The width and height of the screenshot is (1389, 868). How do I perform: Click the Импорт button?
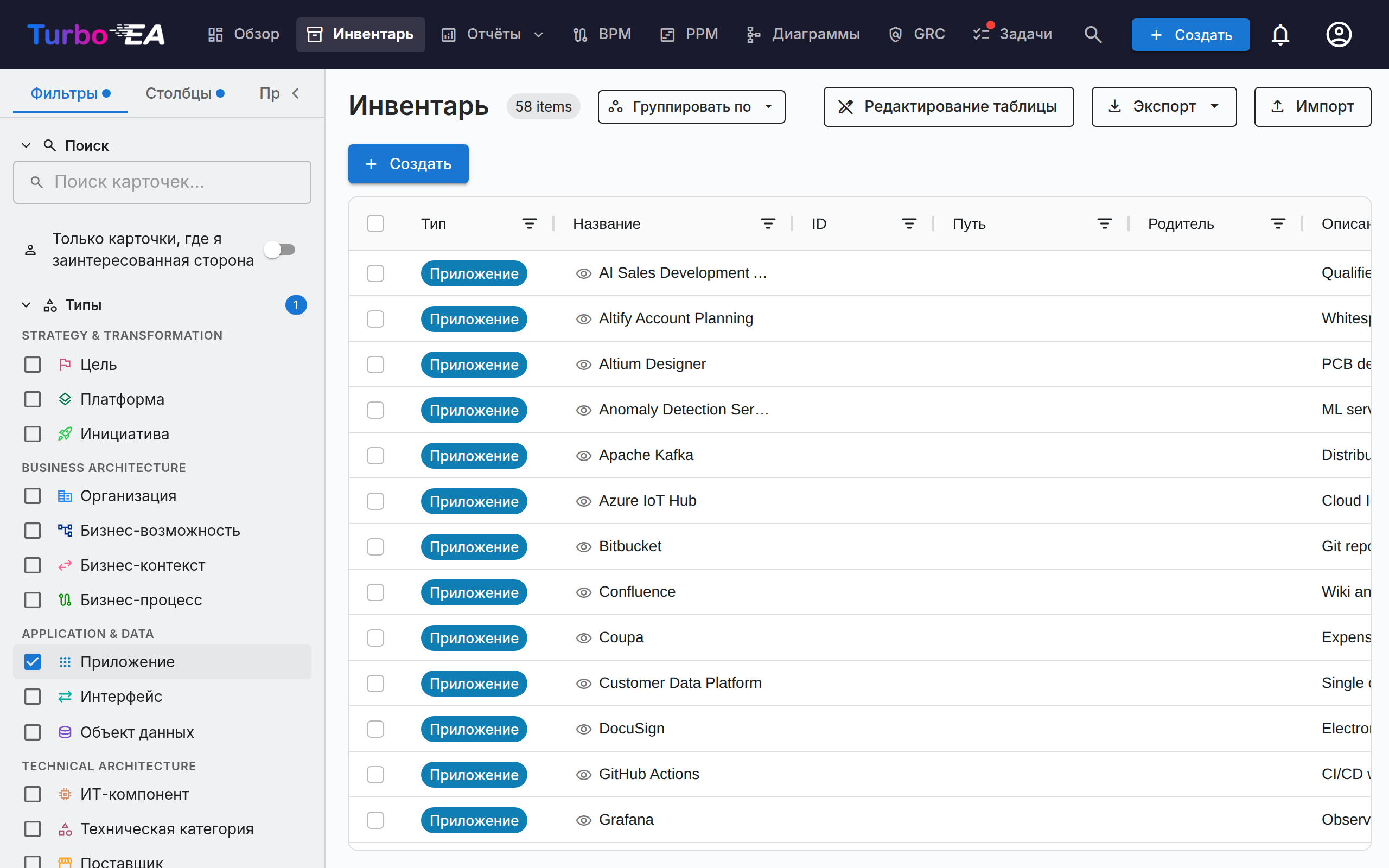pos(1312,107)
